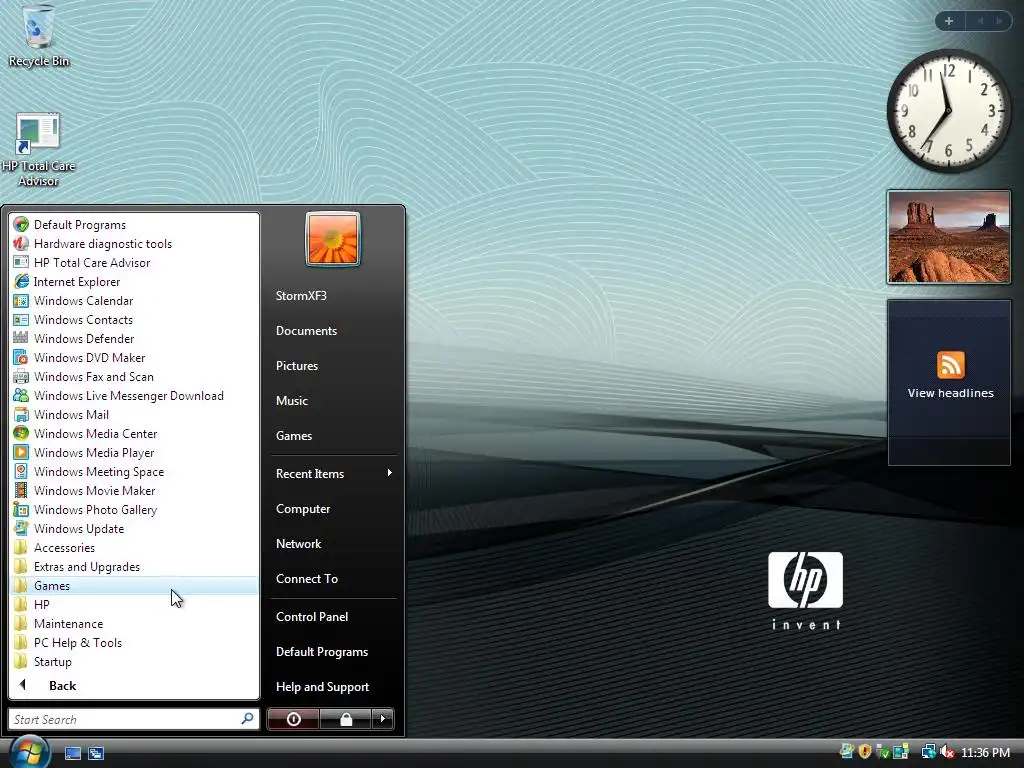
Task: Click the 11:36 PM taskbar clock
Action: pos(985,752)
